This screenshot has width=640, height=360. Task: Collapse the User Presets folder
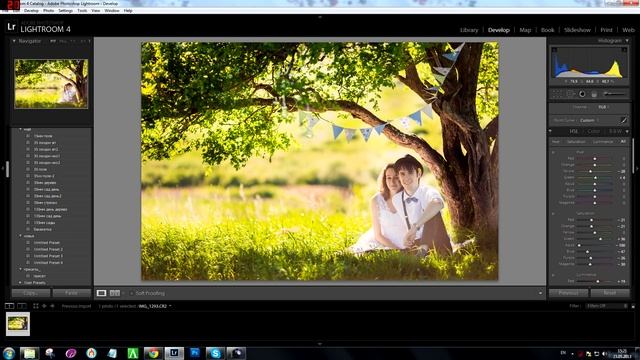pyautogui.click(x=20, y=282)
